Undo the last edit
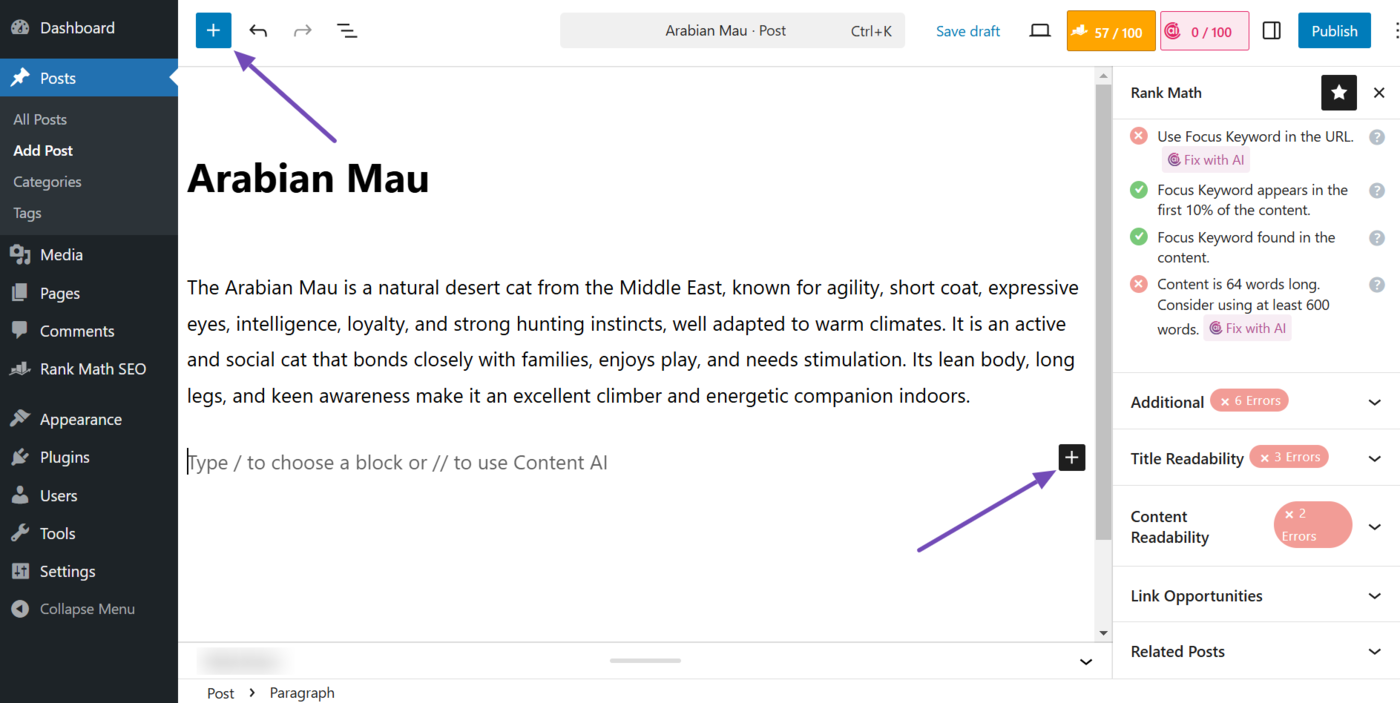The height and width of the screenshot is (703, 1400). tap(258, 31)
